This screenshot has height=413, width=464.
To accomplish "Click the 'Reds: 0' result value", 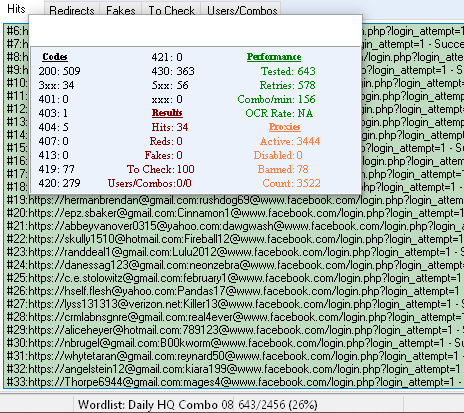I will point(166,141).
